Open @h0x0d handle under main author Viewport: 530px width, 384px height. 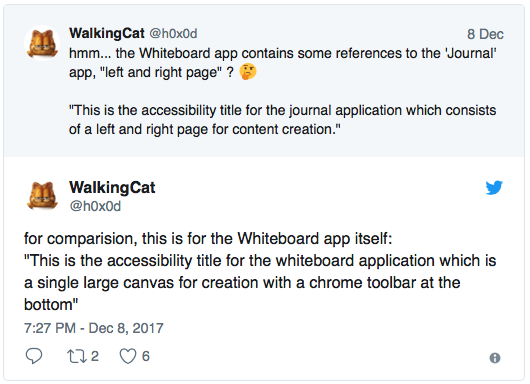[95, 206]
